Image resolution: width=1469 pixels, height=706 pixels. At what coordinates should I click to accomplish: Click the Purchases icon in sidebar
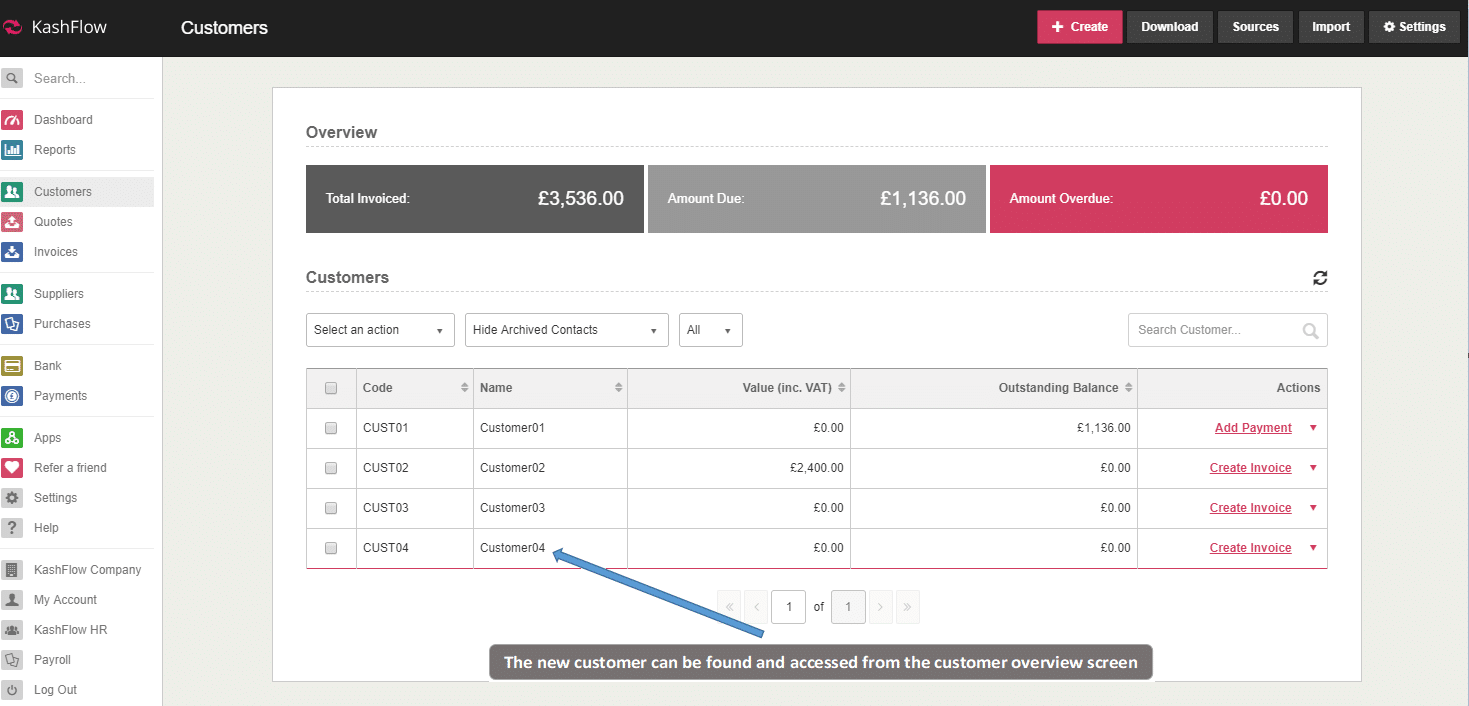(x=12, y=324)
